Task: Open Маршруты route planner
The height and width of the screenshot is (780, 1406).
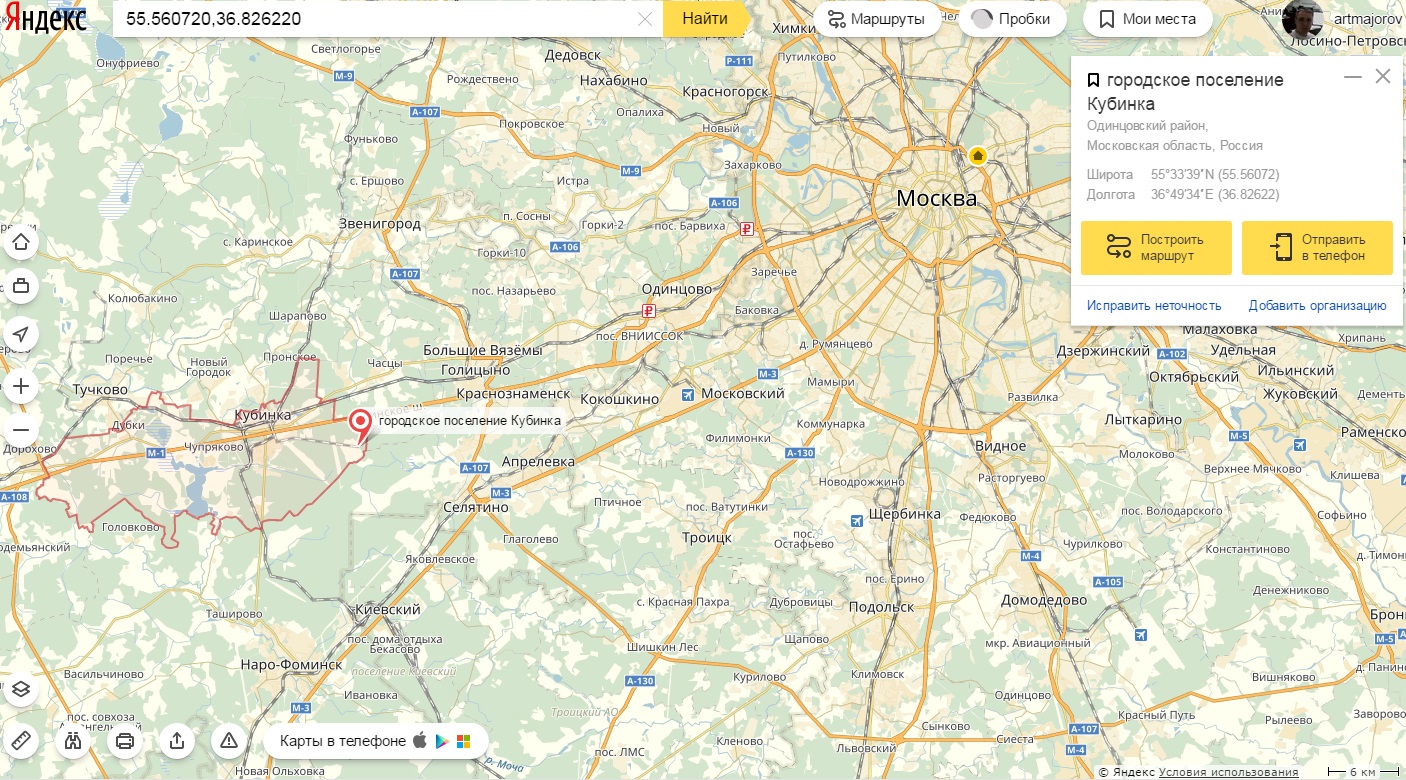Action: point(877,19)
